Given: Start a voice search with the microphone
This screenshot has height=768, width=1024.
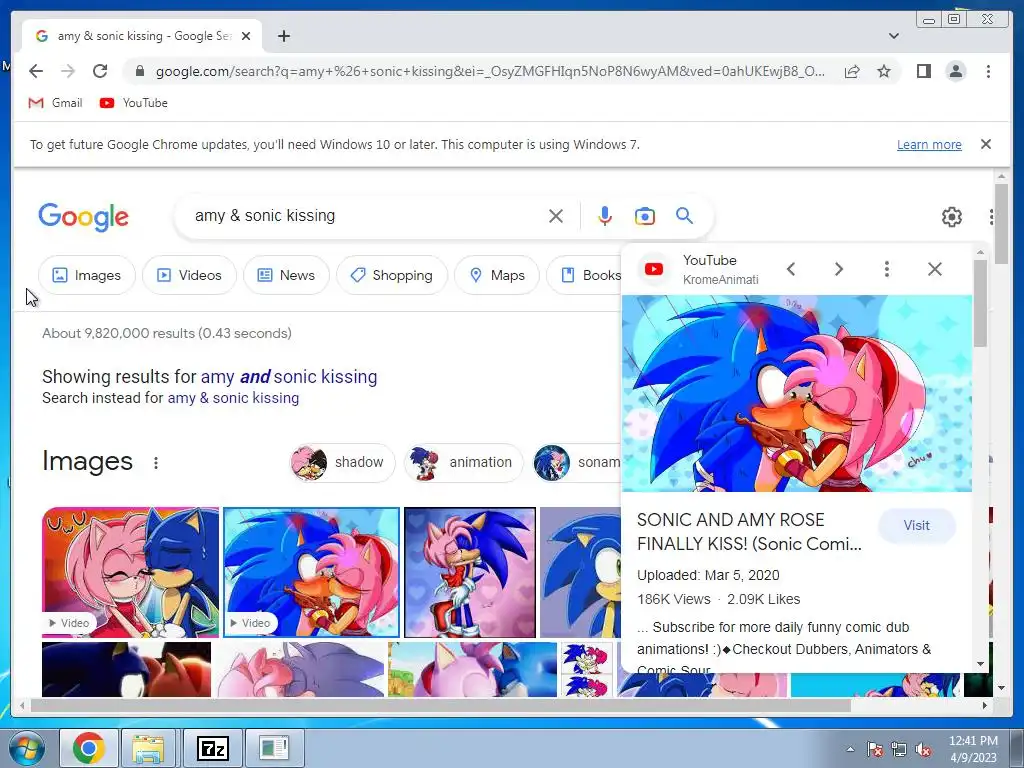Looking at the screenshot, I should [x=605, y=216].
